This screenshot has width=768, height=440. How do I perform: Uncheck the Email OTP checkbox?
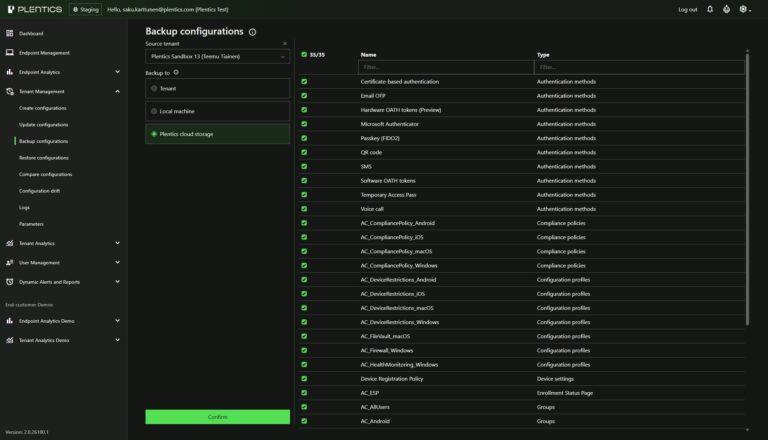tap(304, 96)
